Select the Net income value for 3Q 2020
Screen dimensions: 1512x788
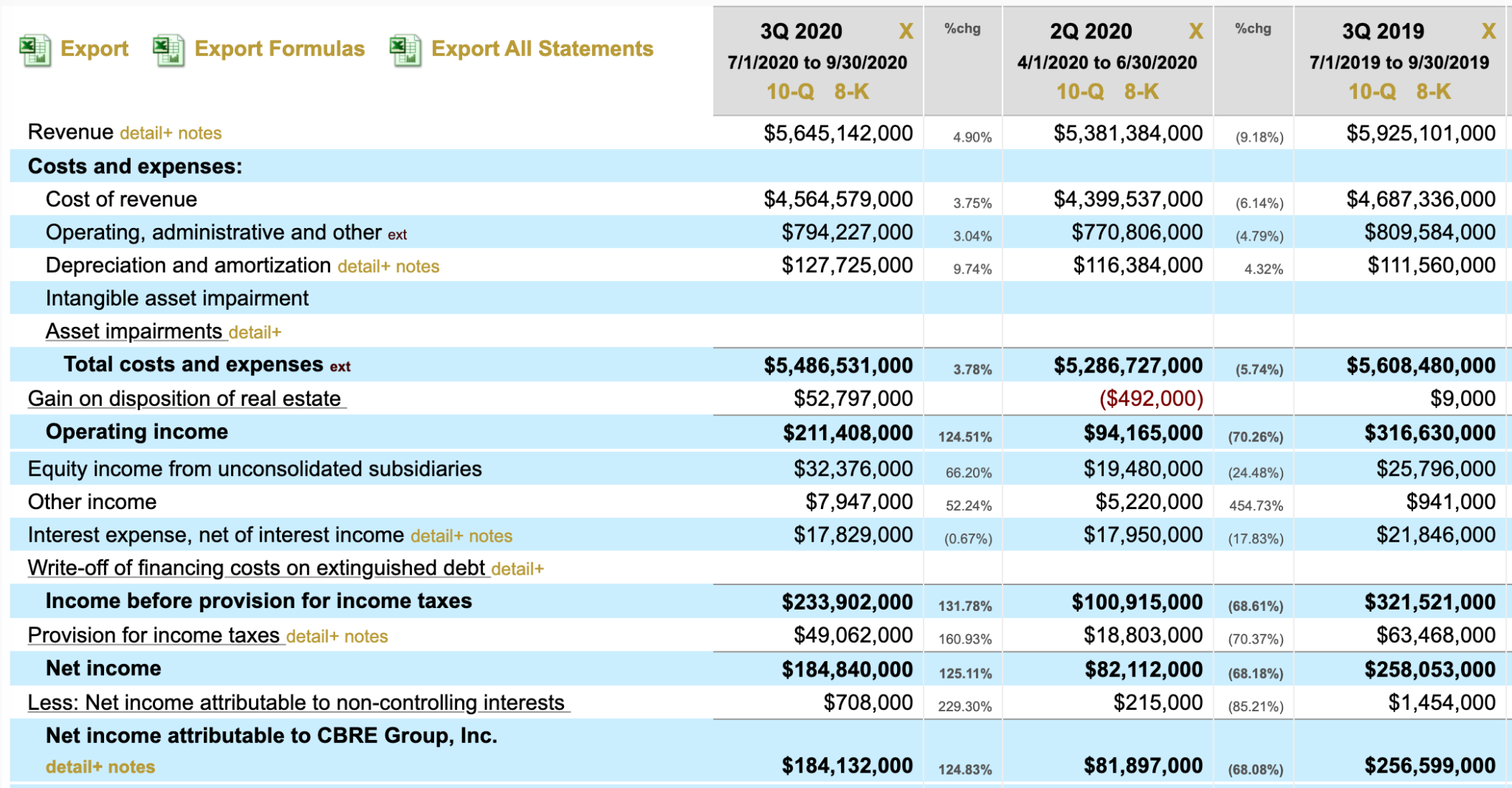point(847,670)
